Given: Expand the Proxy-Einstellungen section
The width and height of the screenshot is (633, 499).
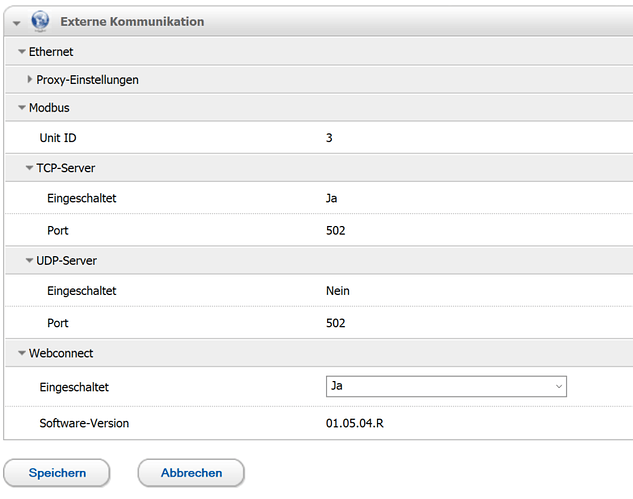Looking at the screenshot, I should tap(29, 80).
